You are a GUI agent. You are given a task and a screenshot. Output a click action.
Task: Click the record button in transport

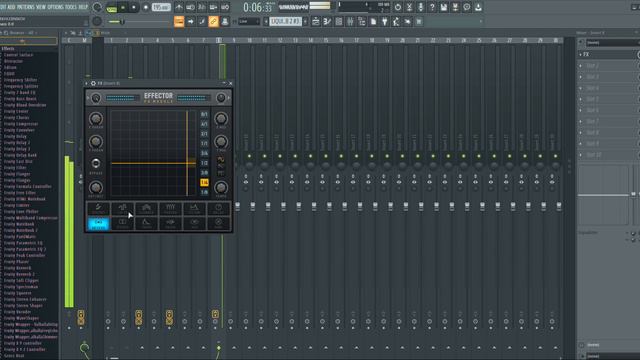146,7
